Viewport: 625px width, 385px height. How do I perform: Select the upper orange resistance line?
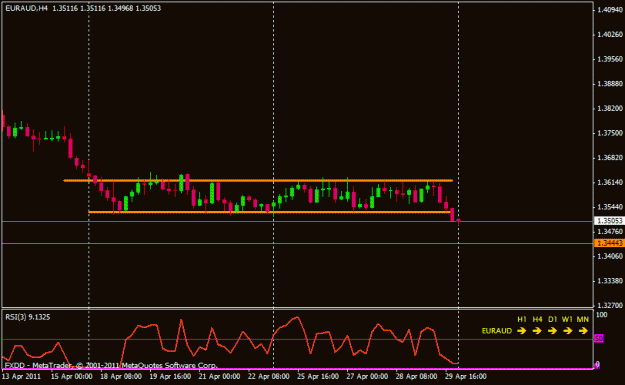point(258,181)
